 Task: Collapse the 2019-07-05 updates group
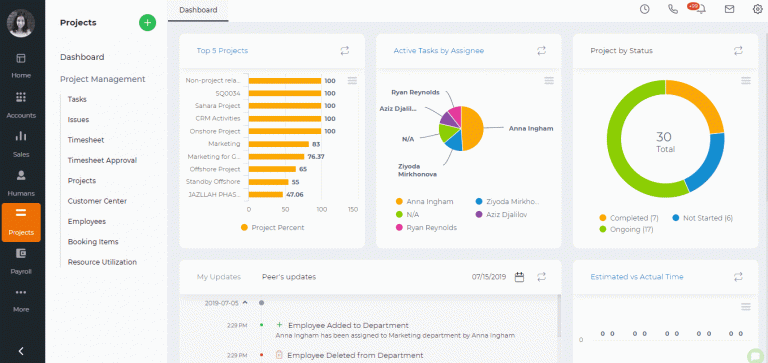tap(245, 303)
